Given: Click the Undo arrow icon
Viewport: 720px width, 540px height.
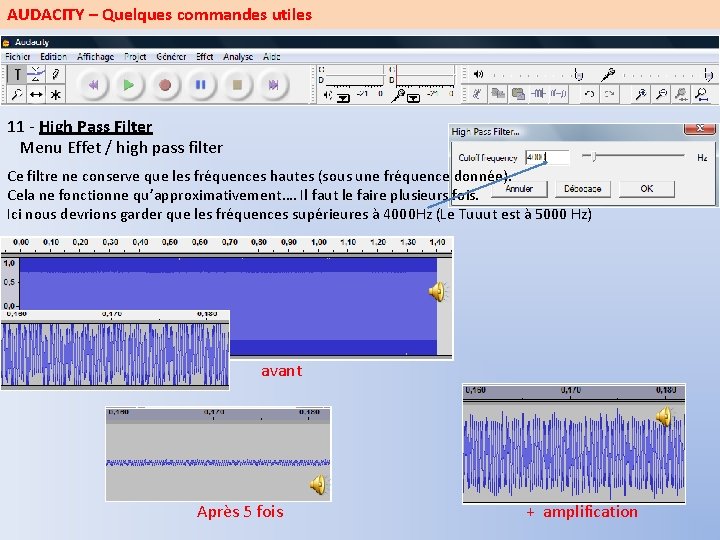Looking at the screenshot, I should pos(590,94).
